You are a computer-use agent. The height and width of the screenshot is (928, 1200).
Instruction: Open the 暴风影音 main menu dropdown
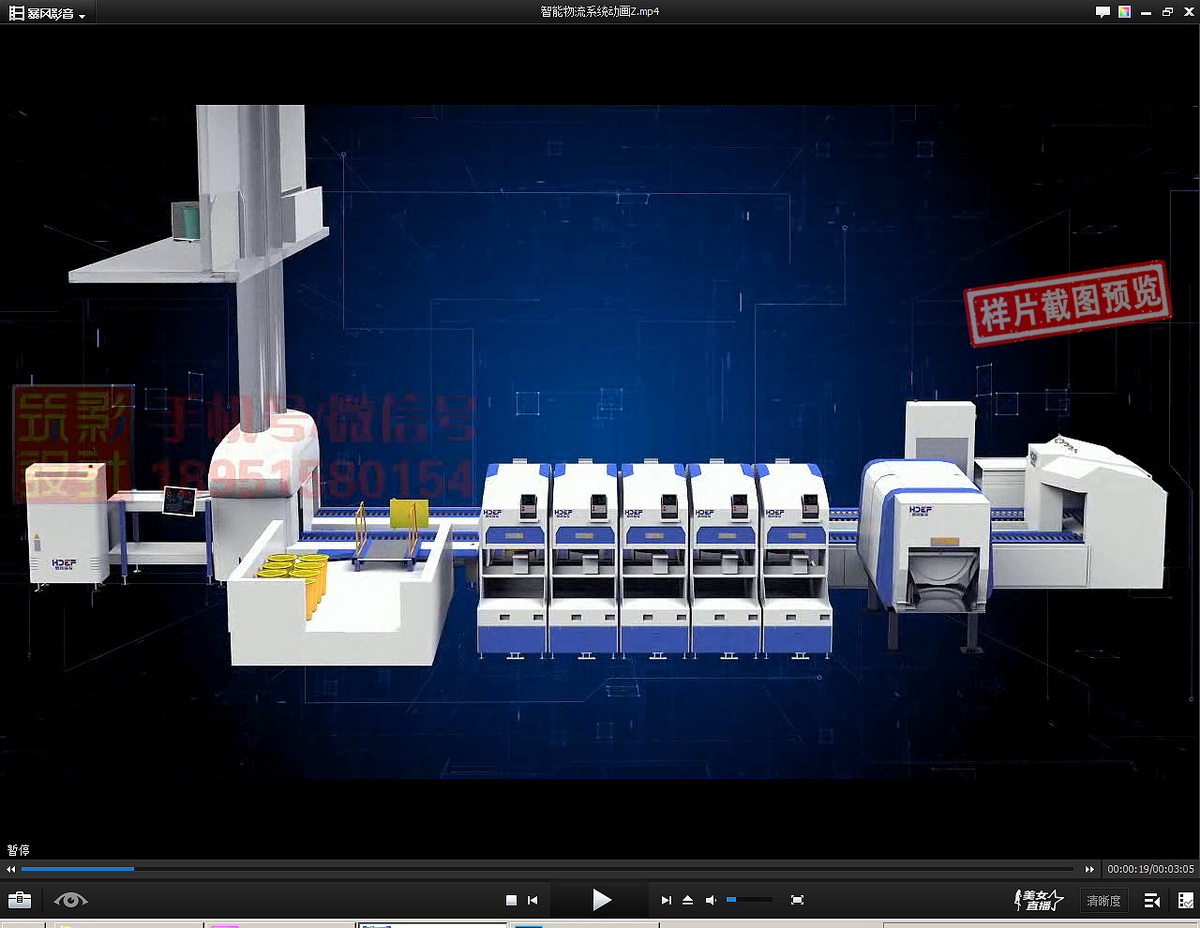click(x=47, y=14)
